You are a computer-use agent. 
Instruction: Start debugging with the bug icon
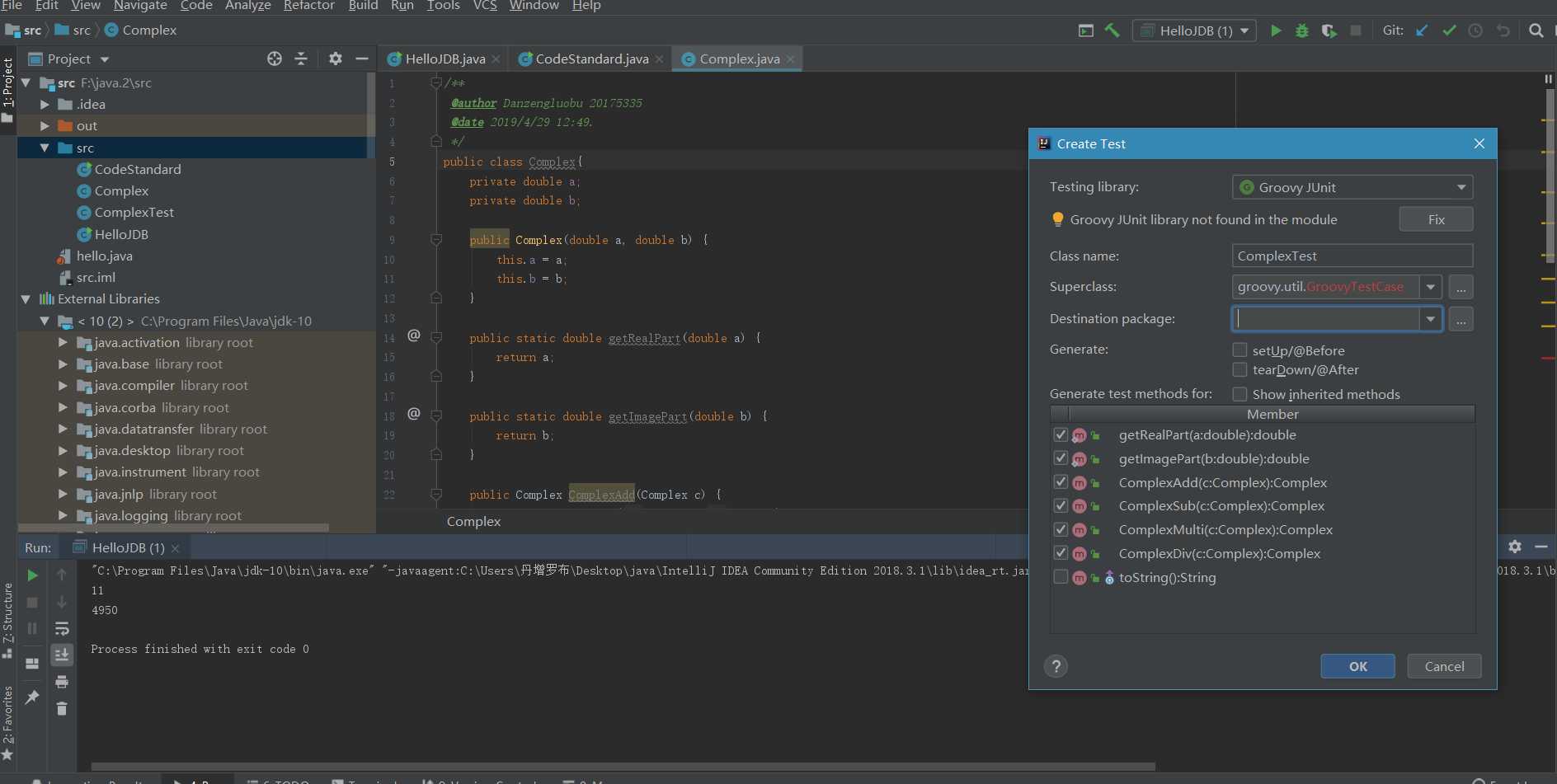(1302, 31)
